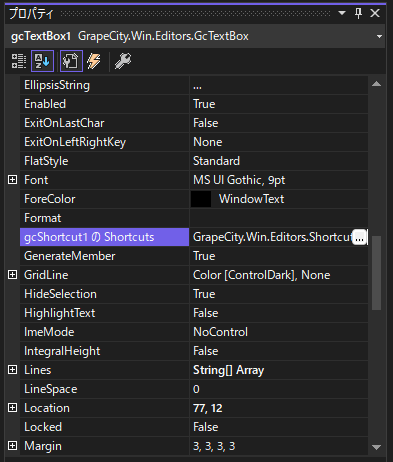Click the empty Format value field
Image resolution: width=393 pixels, height=462 pixels.
(279, 218)
